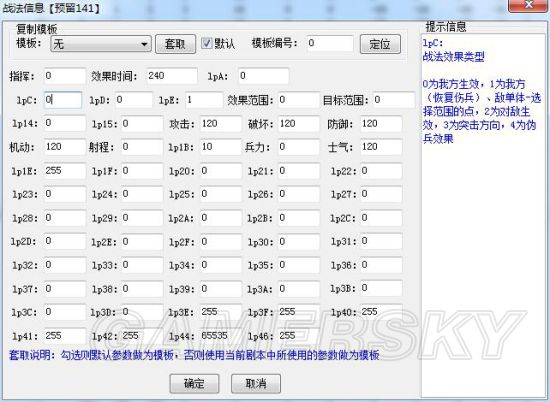This screenshot has width=550, height=402.
Task: Click the lp15 input field
Action: [x=142, y=123]
